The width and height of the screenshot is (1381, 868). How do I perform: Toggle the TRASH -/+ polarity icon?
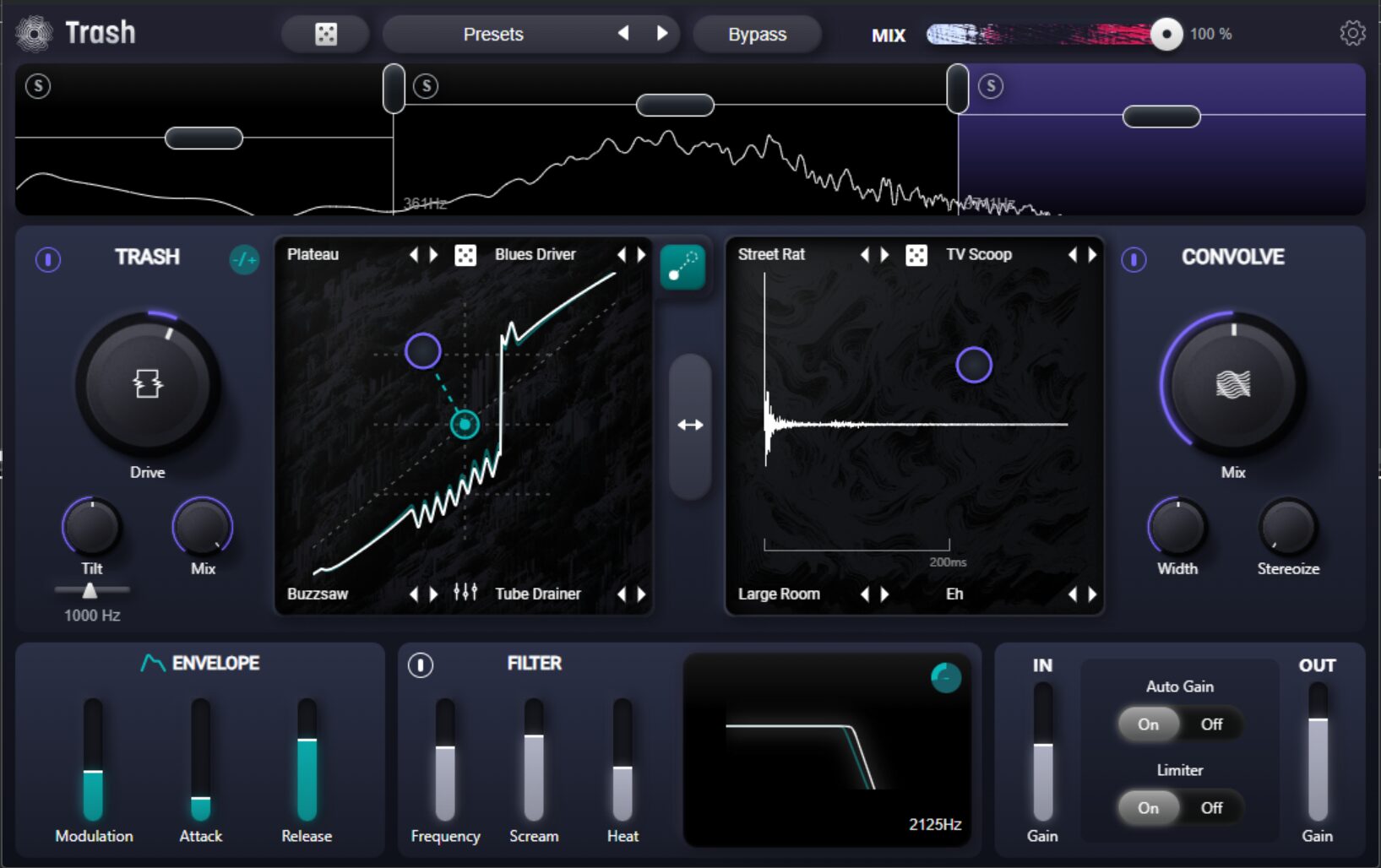[245, 259]
